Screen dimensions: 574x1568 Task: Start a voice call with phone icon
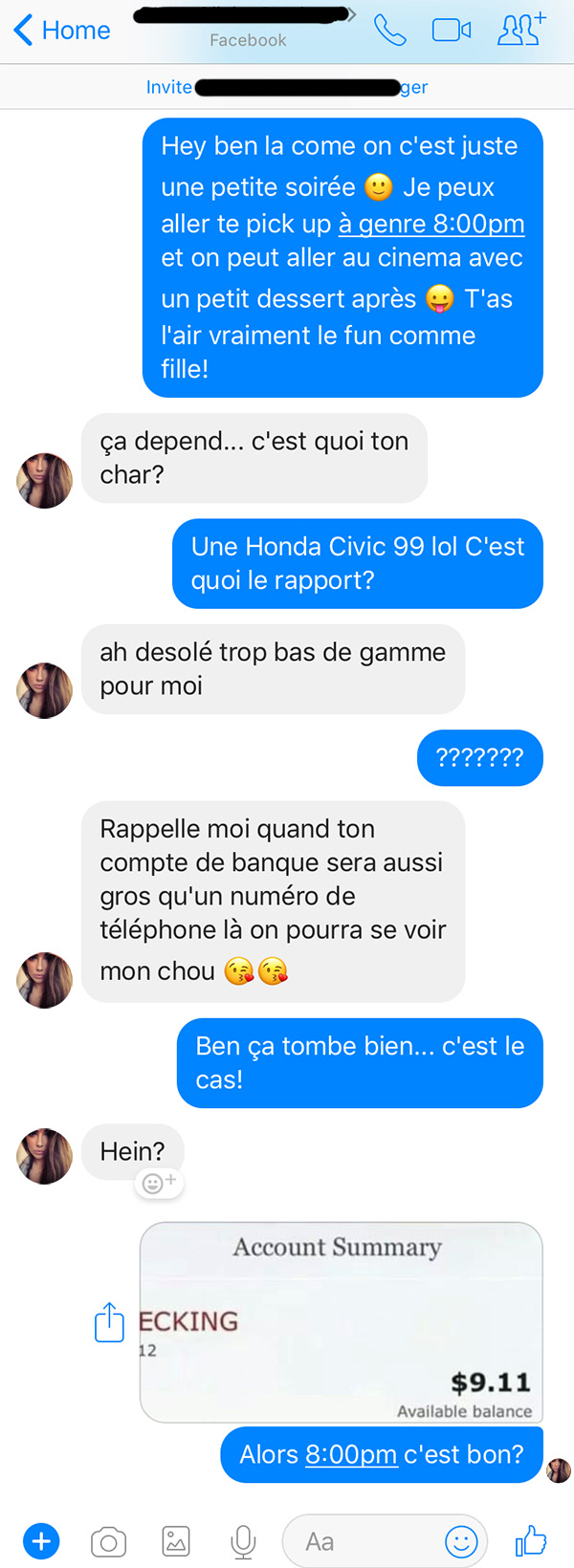[389, 31]
